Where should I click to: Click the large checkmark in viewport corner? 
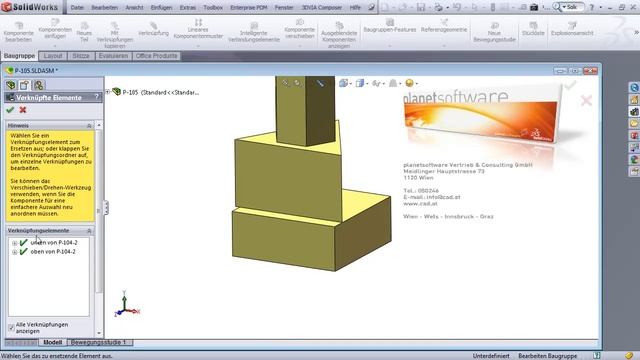click(570, 85)
